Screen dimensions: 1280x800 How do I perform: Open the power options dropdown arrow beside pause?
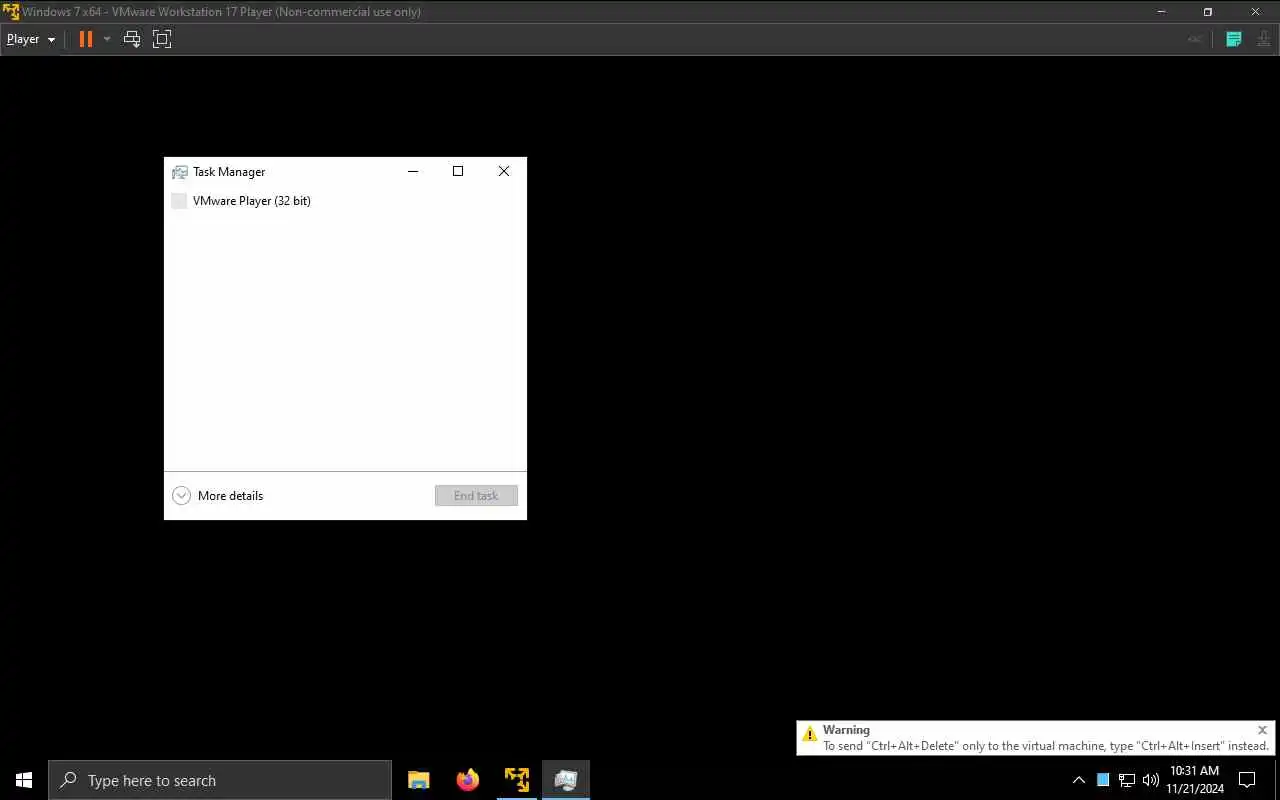tap(107, 39)
